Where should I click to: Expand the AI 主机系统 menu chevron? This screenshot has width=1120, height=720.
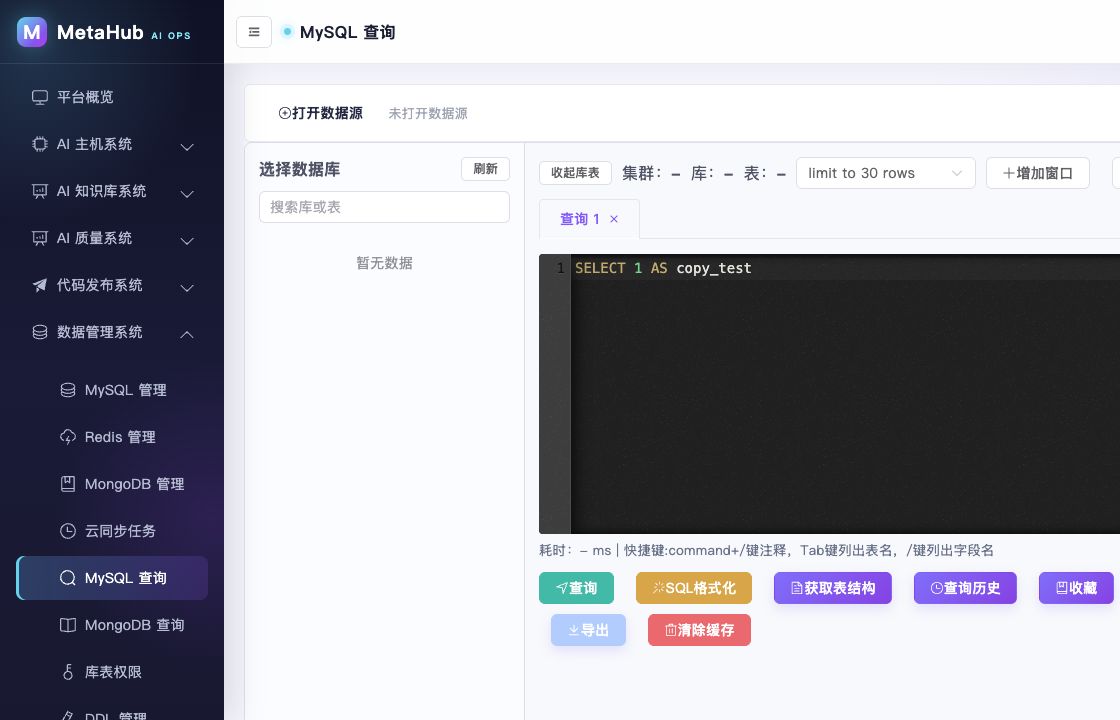187,146
